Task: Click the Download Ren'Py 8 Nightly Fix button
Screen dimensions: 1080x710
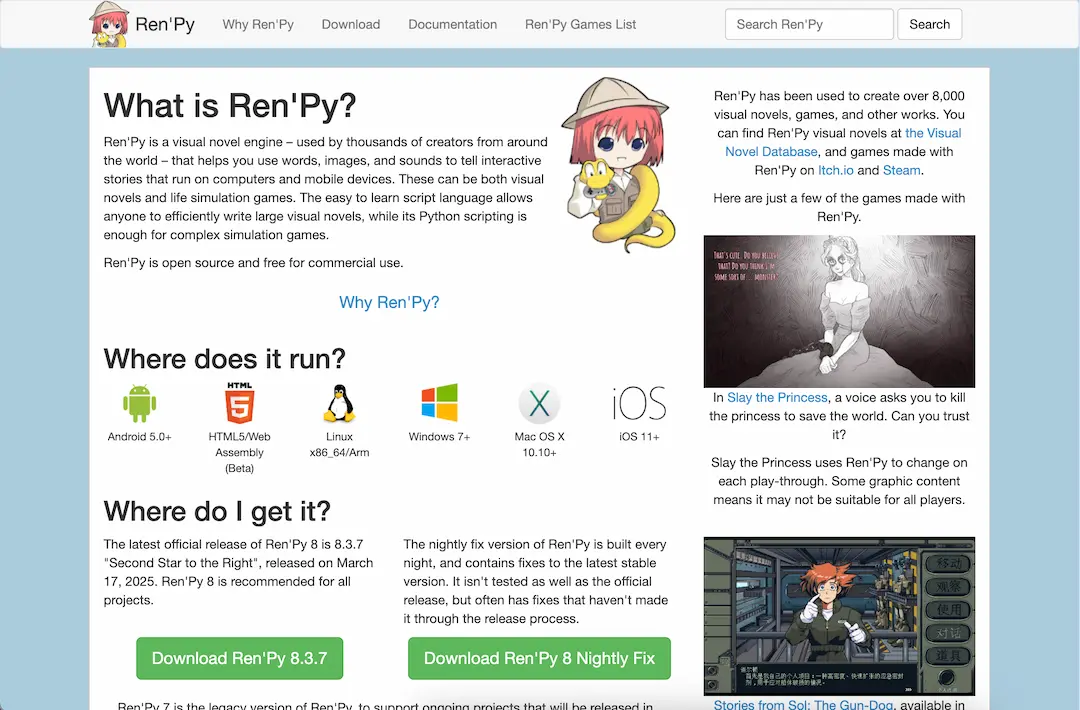Action: pos(539,658)
